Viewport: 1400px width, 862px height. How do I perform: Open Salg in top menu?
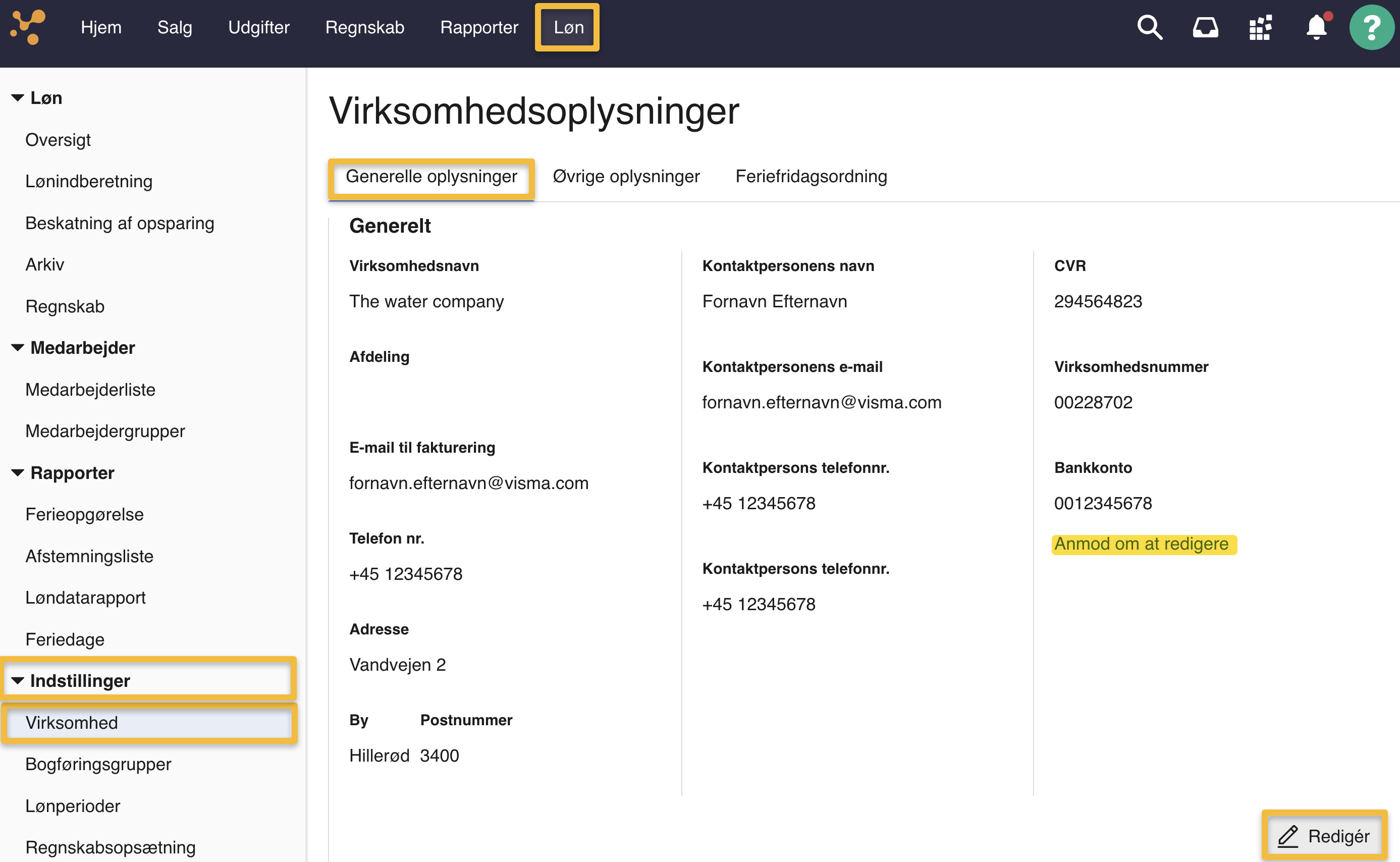click(175, 27)
